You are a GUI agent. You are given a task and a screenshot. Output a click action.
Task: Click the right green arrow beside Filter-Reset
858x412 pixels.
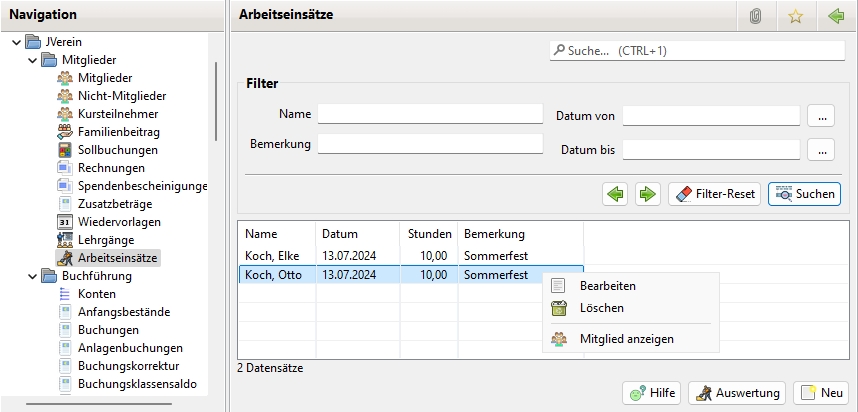click(648, 193)
